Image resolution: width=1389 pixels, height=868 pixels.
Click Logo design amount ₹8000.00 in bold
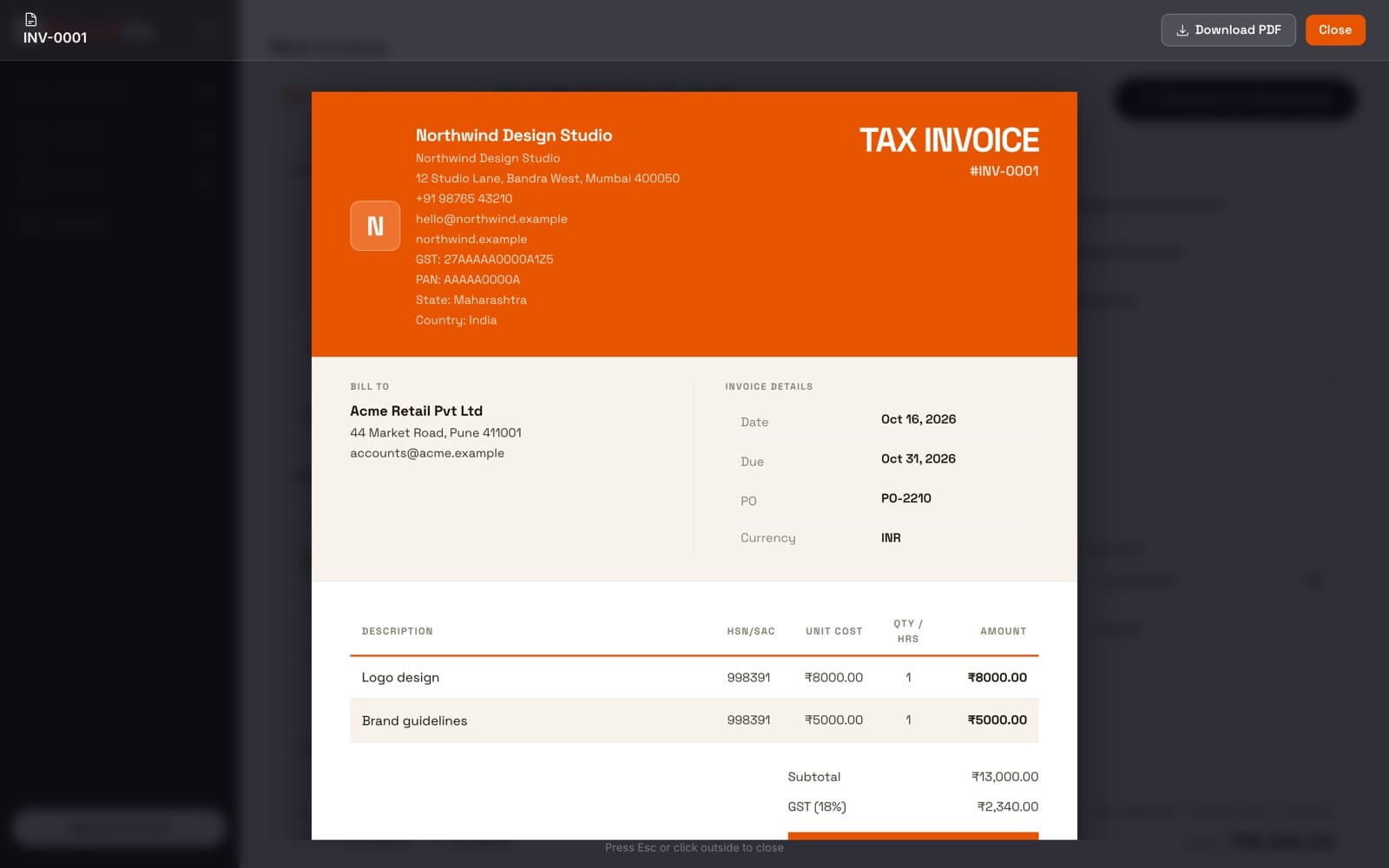997,677
